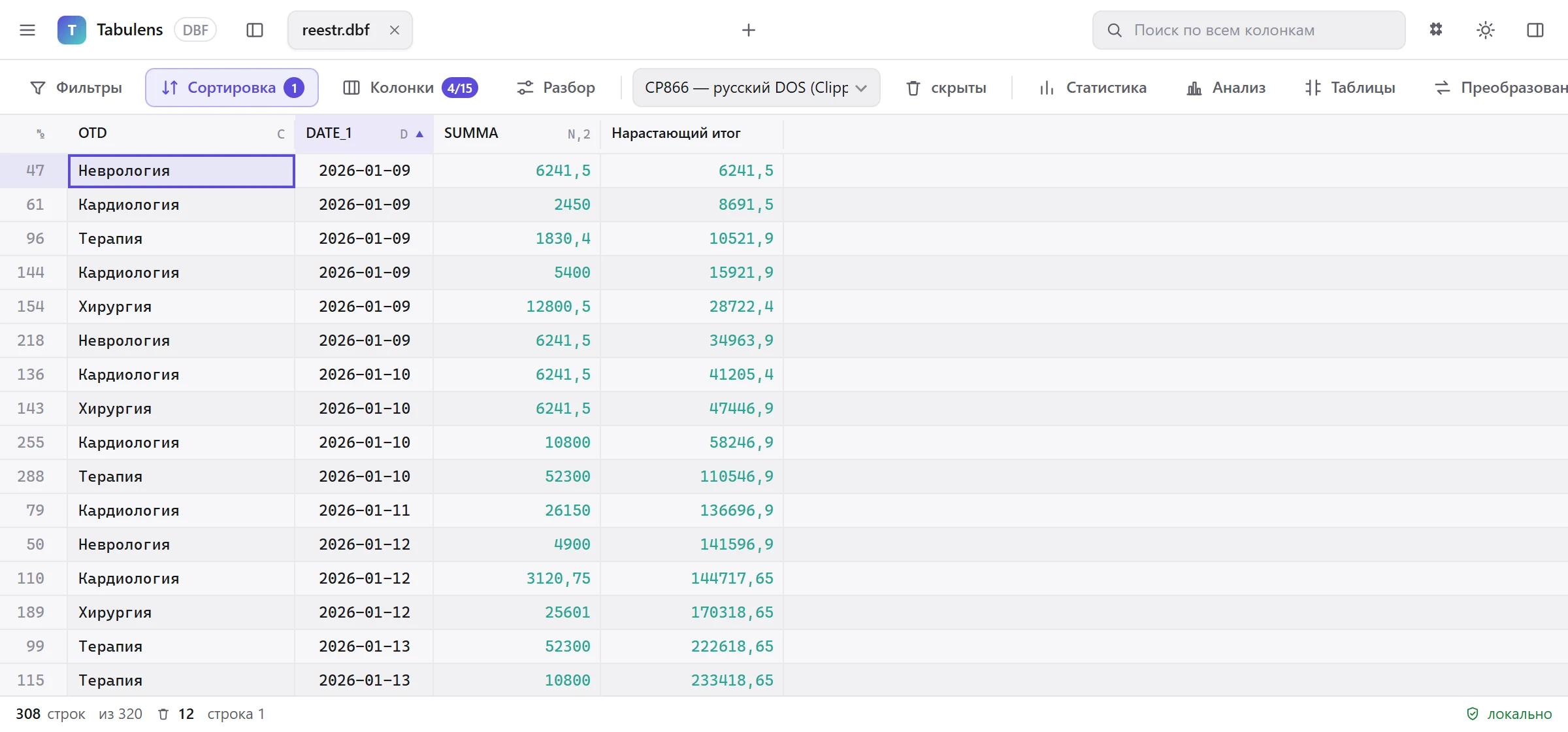Add a new tab with plus icon

749,30
